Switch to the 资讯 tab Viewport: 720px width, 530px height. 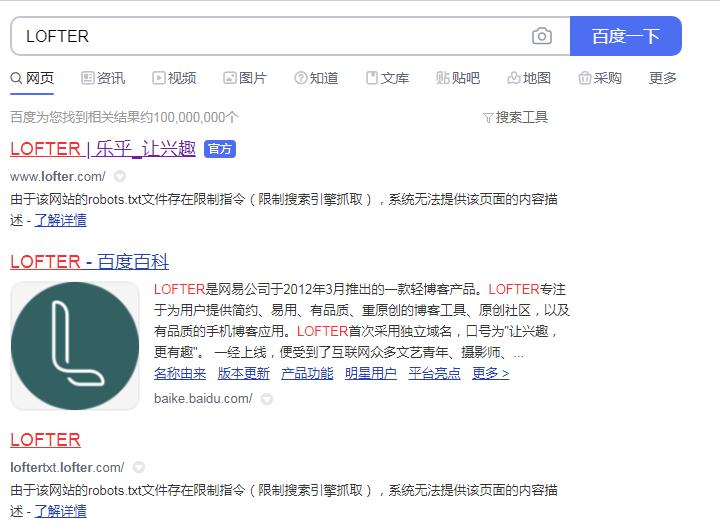pos(103,78)
